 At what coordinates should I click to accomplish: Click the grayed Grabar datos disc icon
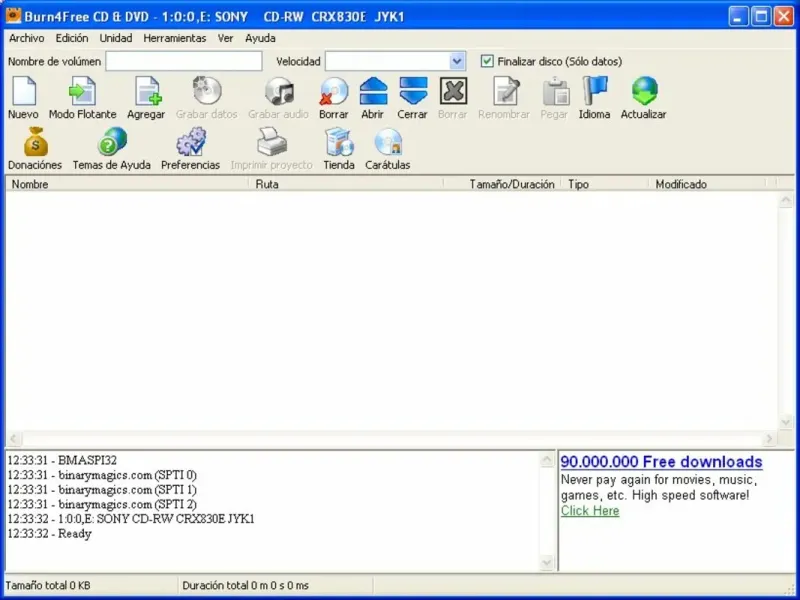(x=207, y=91)
